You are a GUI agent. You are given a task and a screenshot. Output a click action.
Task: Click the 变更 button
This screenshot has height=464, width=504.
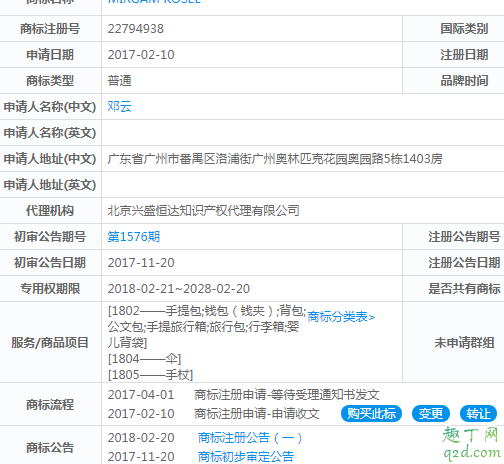pos(431,414)
